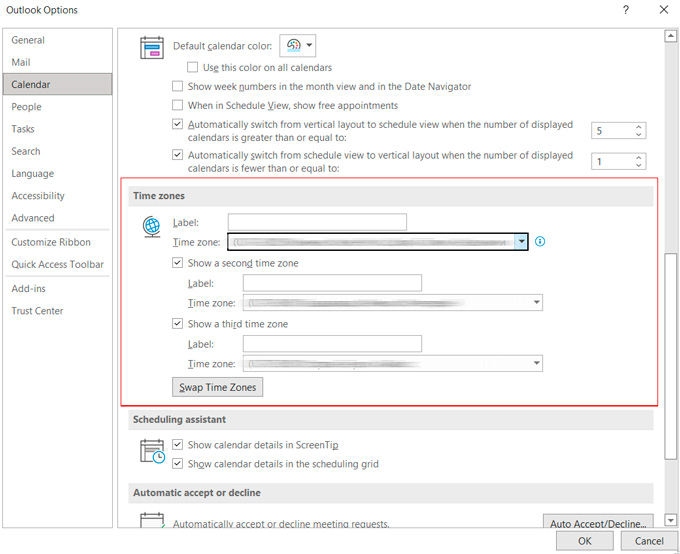Click the Swap Time Zones button
Viewport: 680px width, 554px height.
(x=217, y=387)
